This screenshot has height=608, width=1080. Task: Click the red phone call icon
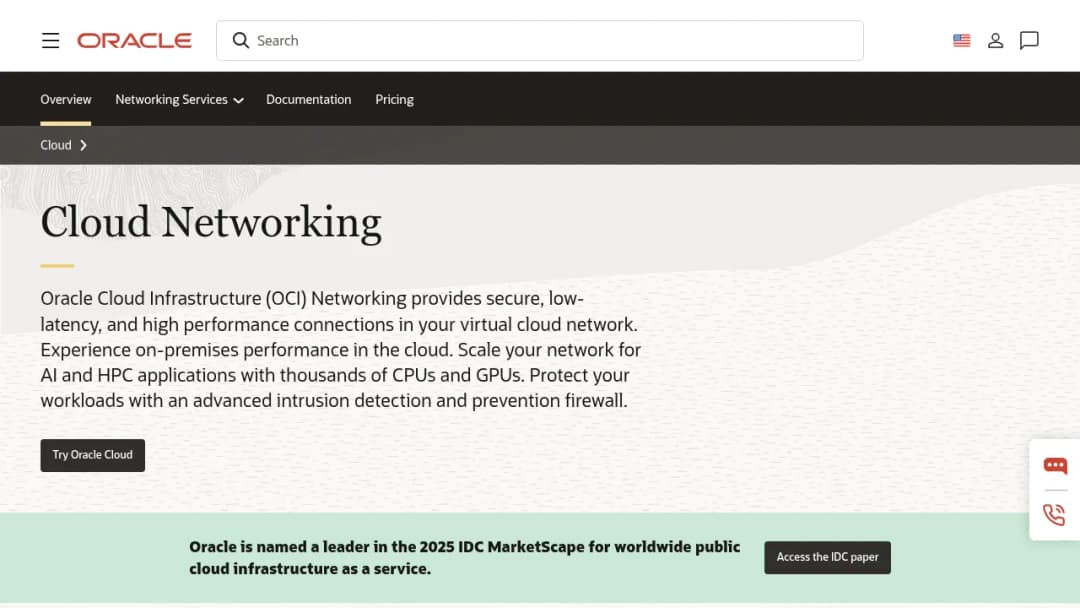click(1054, 514)
